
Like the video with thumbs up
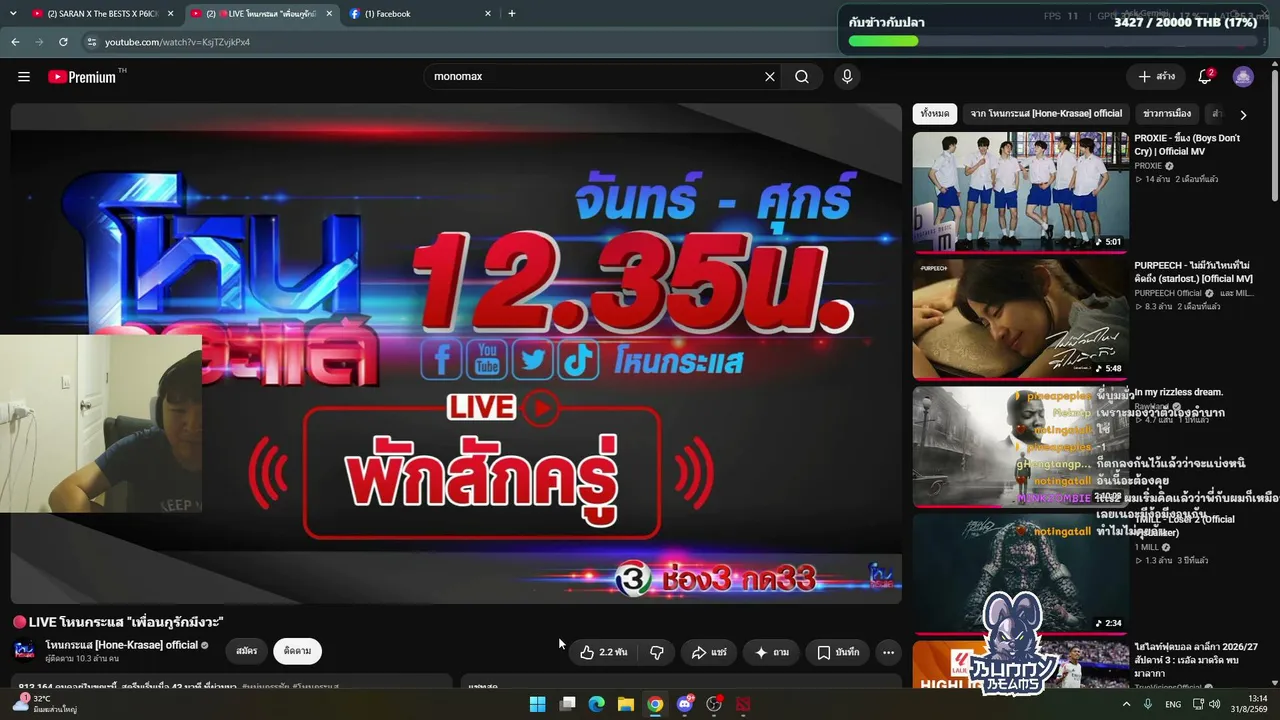coord(604,652)
